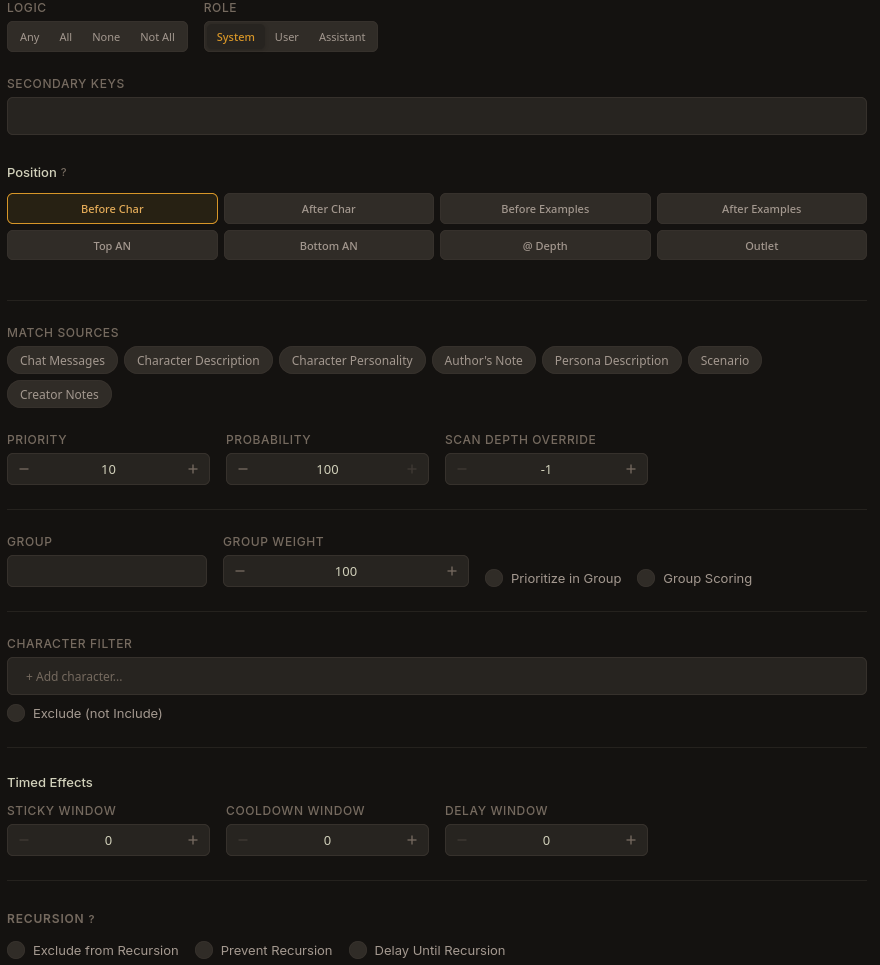Choose the Top AN position
Image resolution: width=880 pixels, height=965 pixels.
tap(112, 246)
